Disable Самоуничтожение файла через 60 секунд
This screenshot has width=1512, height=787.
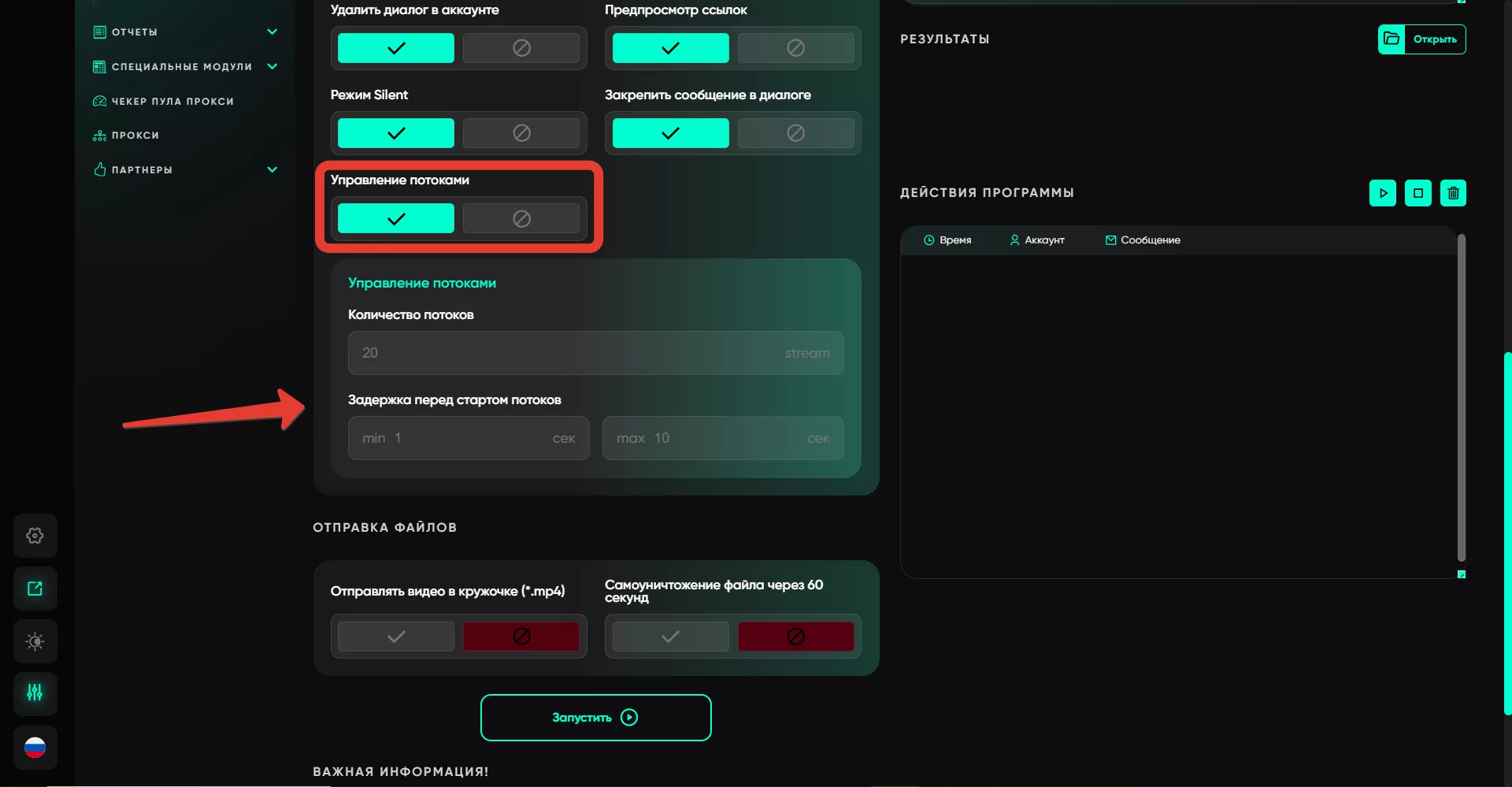795,637
